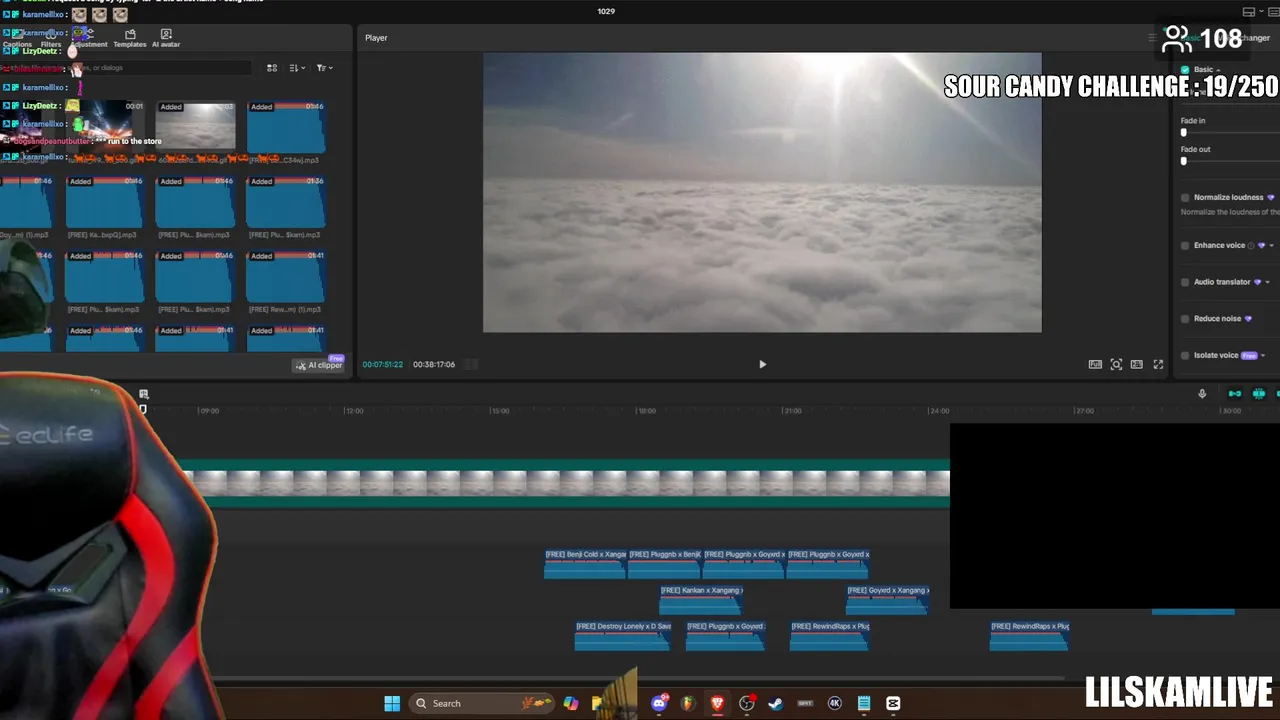This screenshot has height=720, width=1280.
Task: Click the taskbar Search box
Action: (x=484, y=703)
